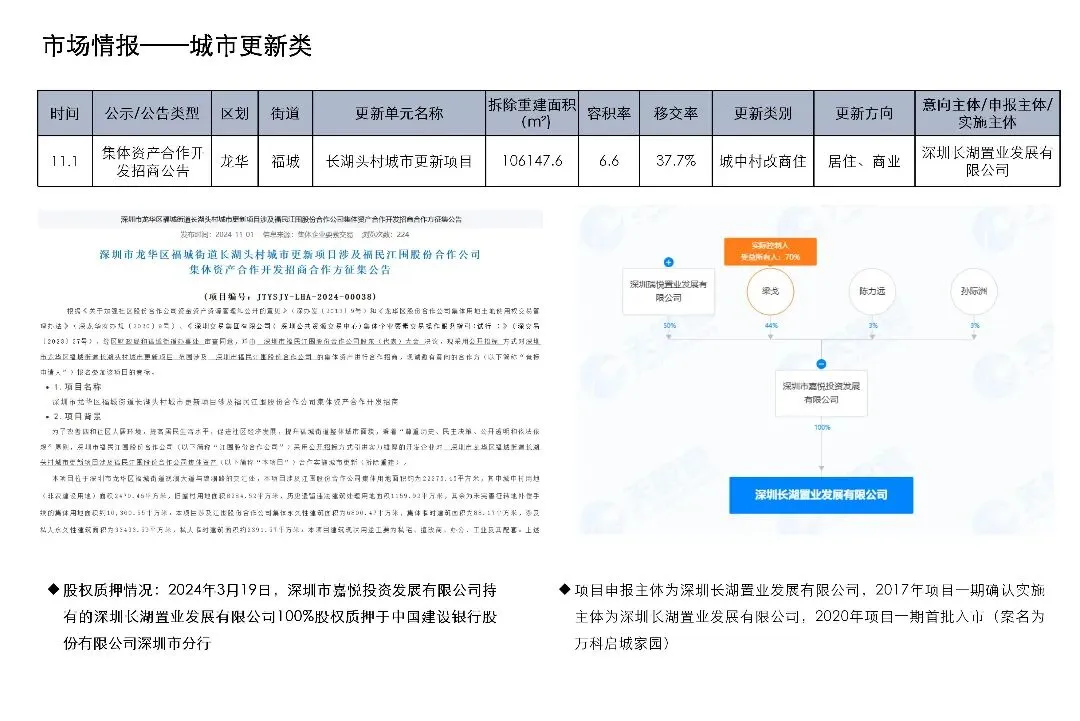Click the orange 实际控制人 tag
This screenshot has height=721, width=1080.
(x=770, y=251)
